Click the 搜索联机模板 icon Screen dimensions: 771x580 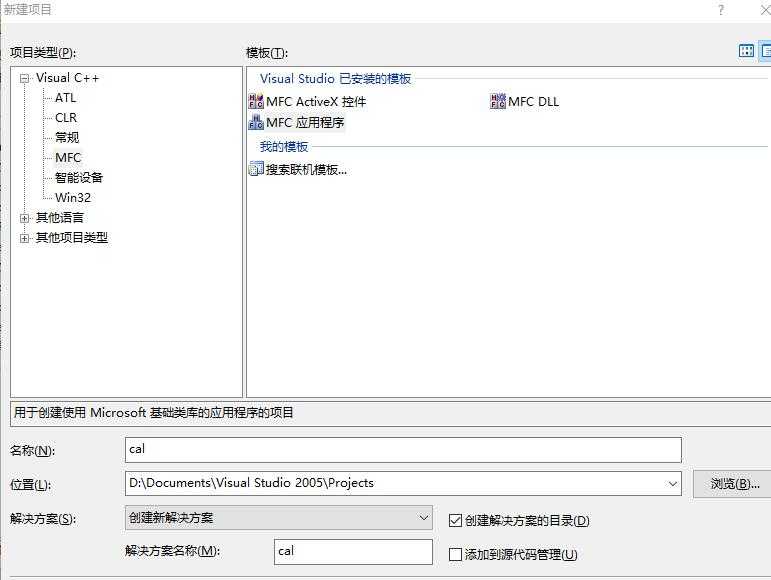[x=256, y=169]
